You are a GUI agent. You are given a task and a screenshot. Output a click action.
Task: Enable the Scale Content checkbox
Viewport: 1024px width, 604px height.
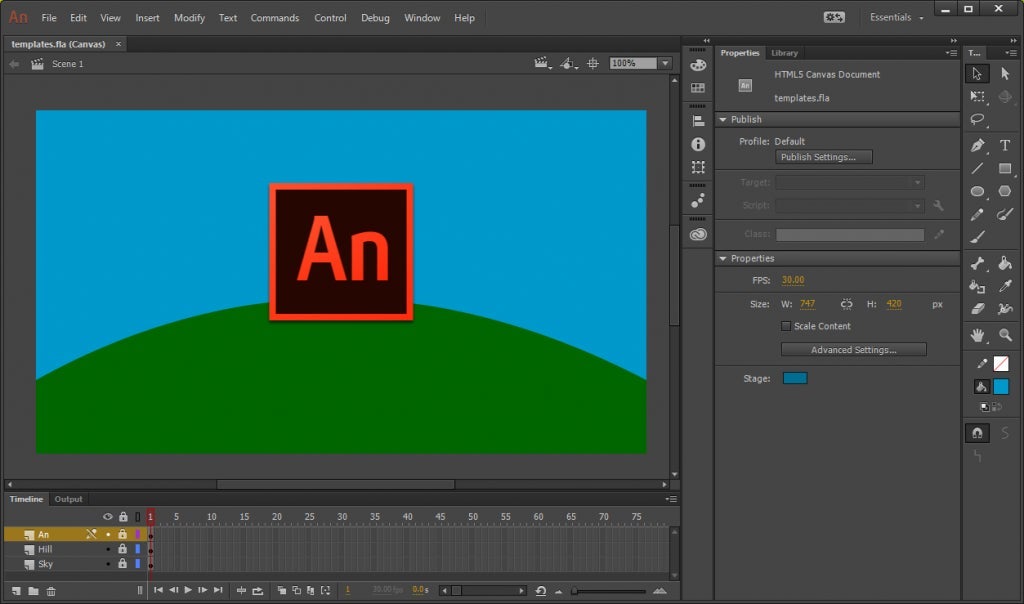(786, 326)
